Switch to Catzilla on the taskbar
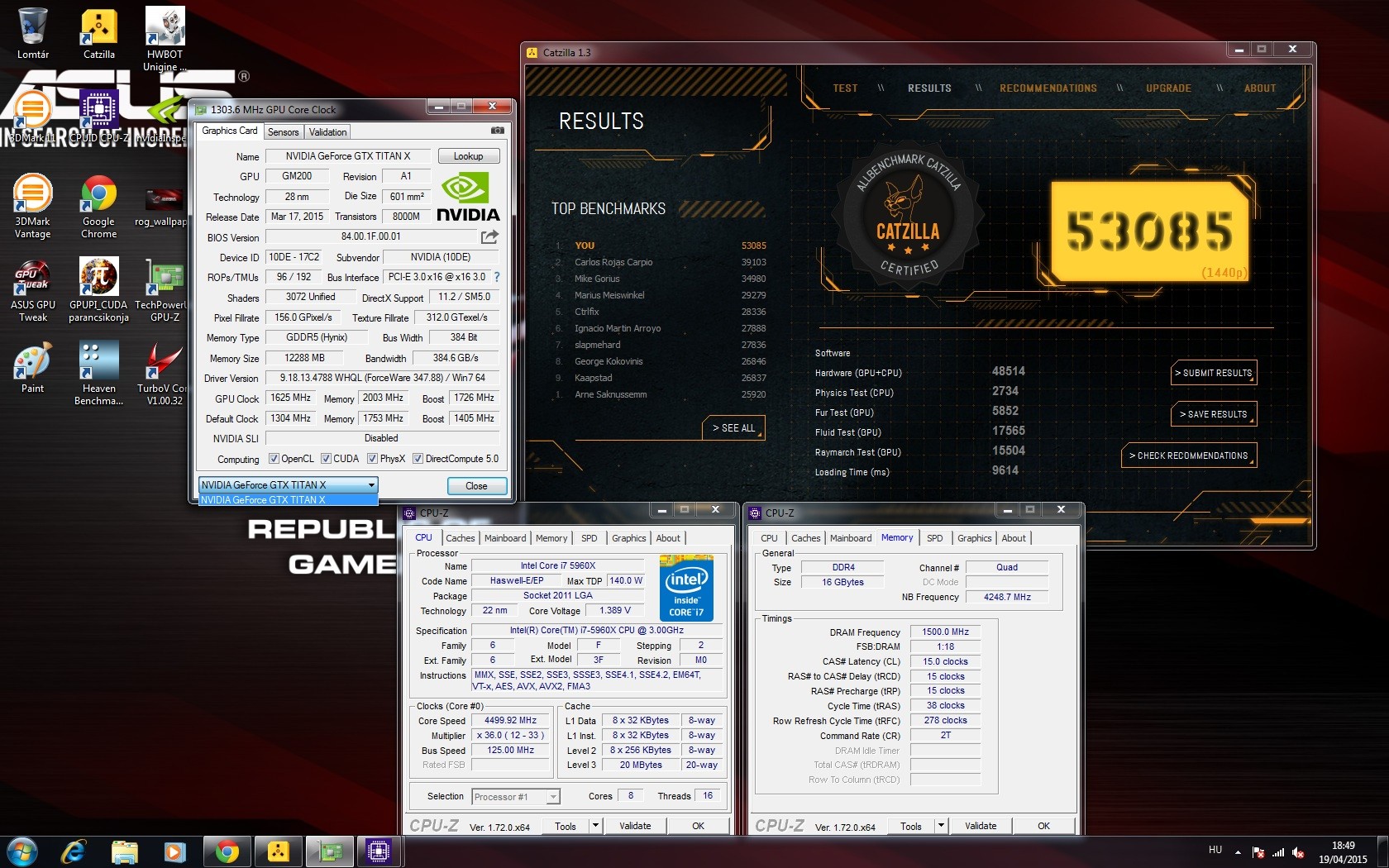Image resolution: width=1389 pixels, height=868 pixels. [279, 851]
